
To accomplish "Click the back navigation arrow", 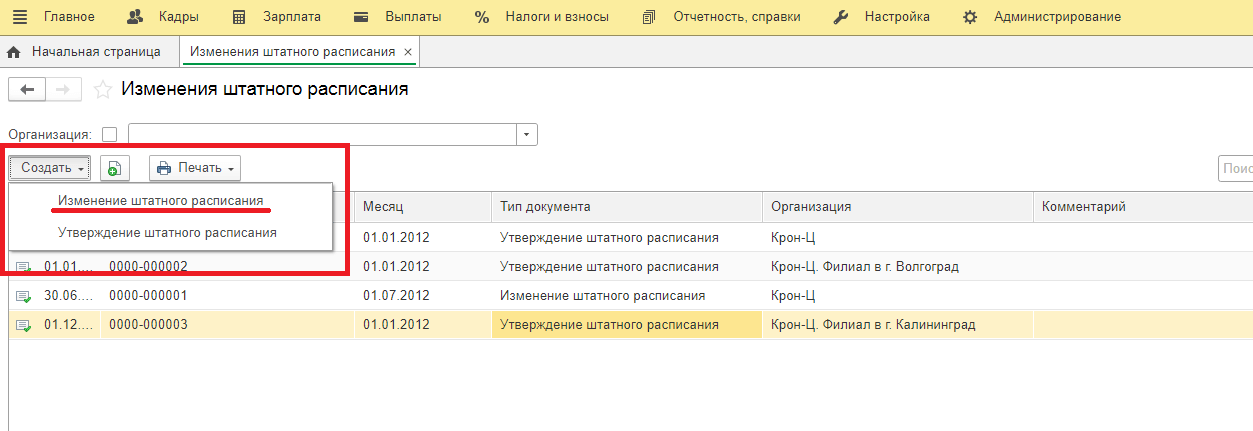I will point(27,90).
